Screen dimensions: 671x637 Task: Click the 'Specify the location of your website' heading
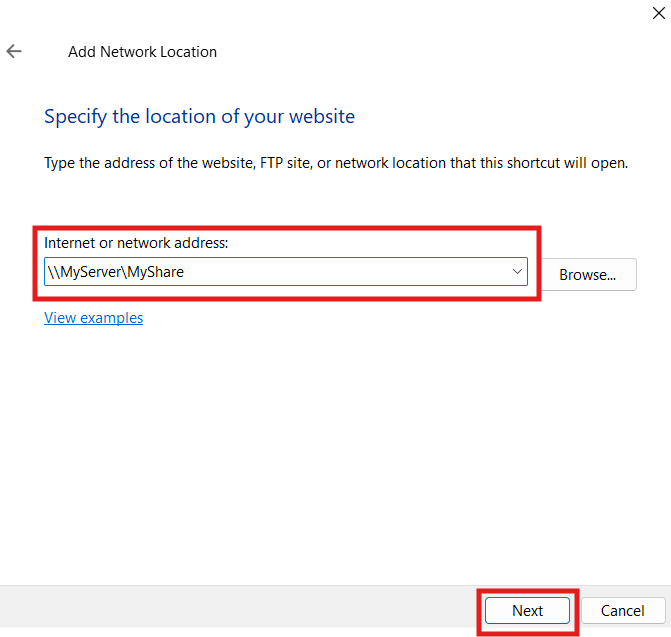pyautogui.click(x=199, y=117)
